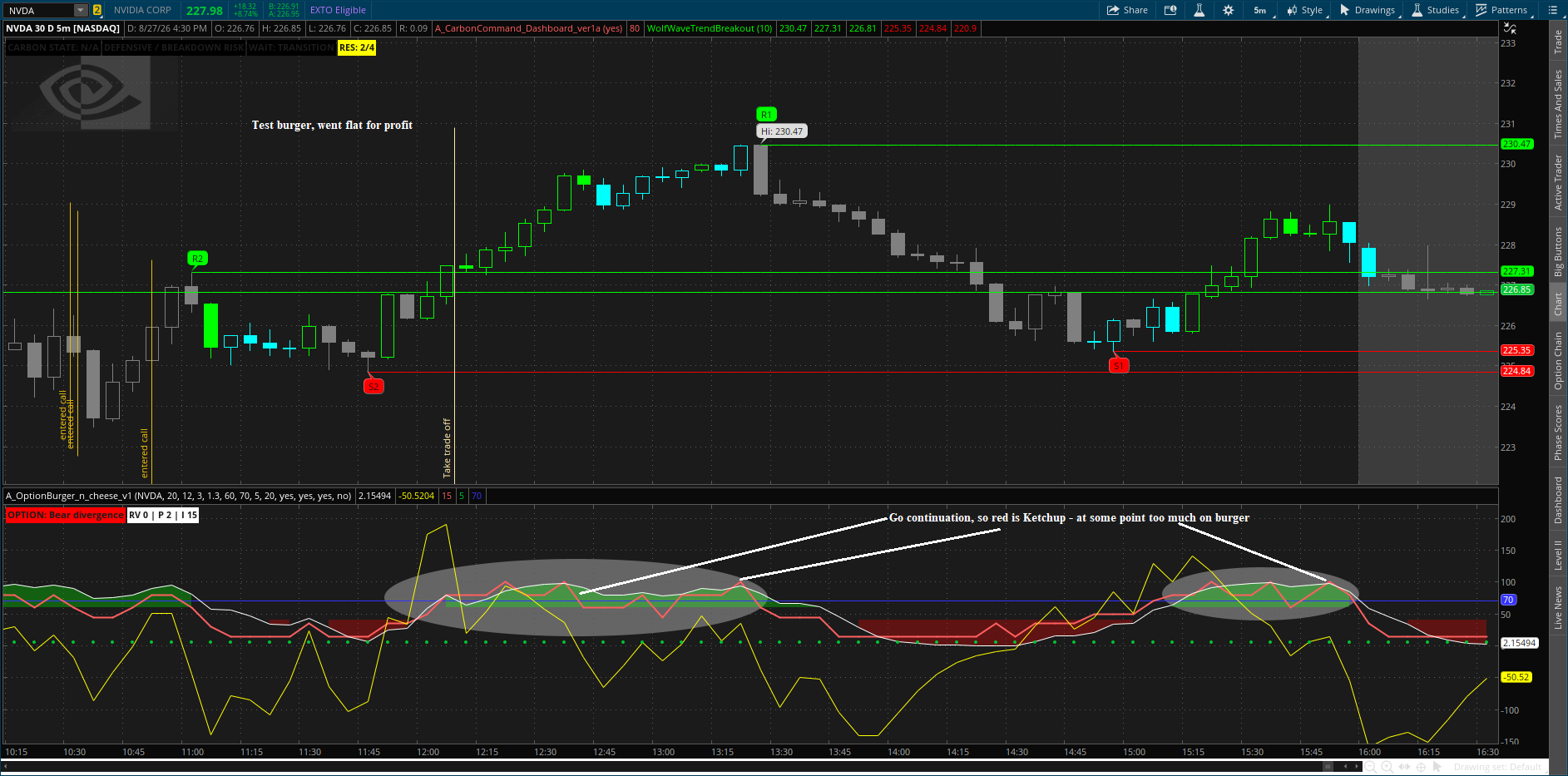Open the Trade side tab

click(x=1558, y=41)
